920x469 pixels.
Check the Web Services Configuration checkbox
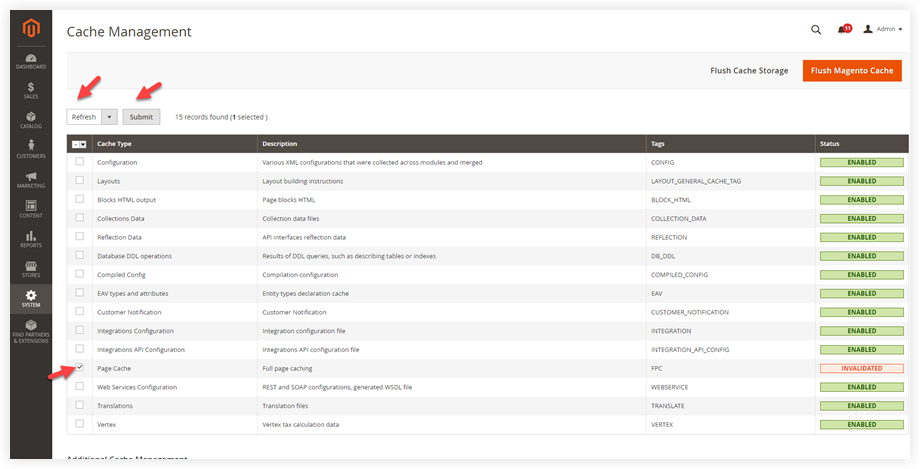pyautogui.click(x=80, y=386)
